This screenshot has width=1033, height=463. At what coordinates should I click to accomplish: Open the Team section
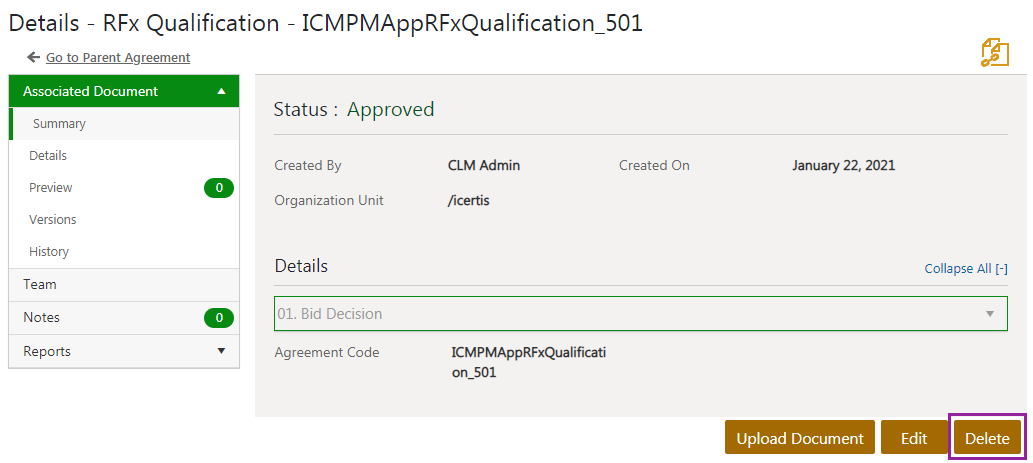click(x=40, y=285)
